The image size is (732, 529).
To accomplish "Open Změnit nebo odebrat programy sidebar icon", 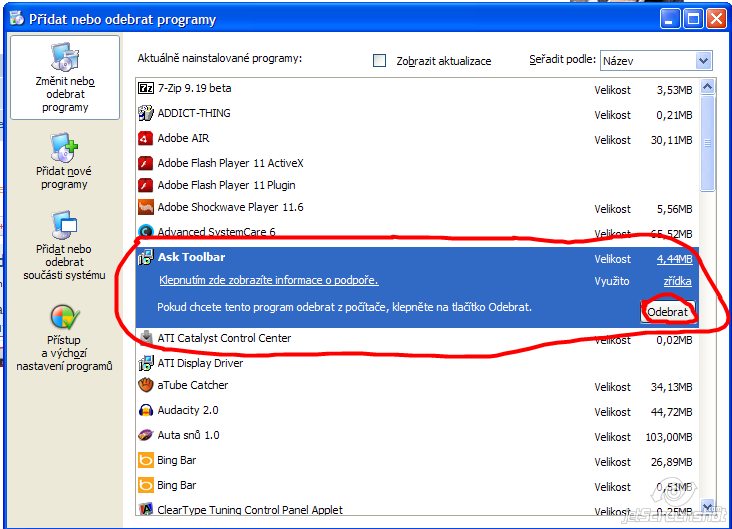I will pyautogui.click(x=65, y=56).
